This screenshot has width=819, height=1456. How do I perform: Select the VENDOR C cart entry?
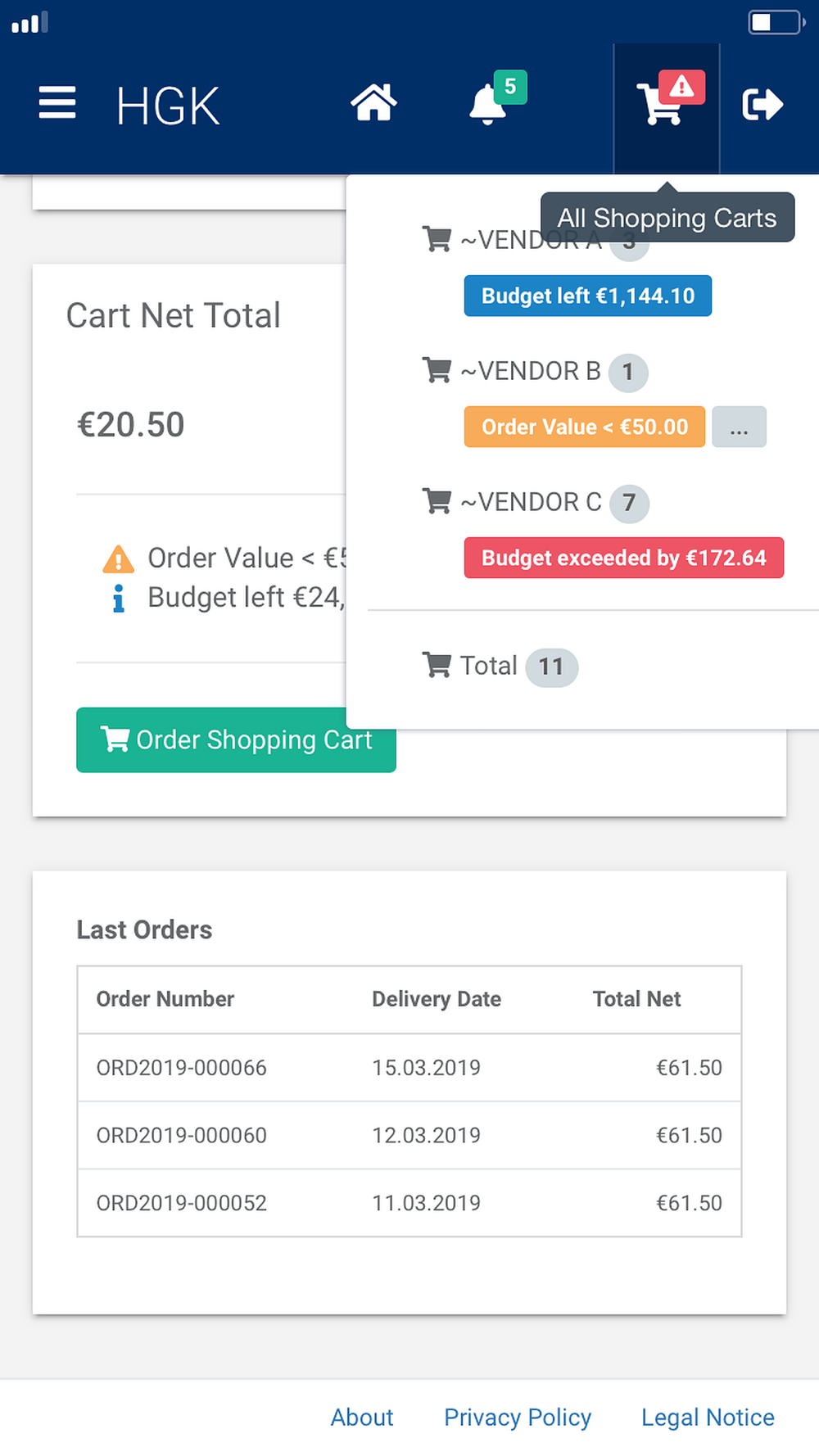531,502
